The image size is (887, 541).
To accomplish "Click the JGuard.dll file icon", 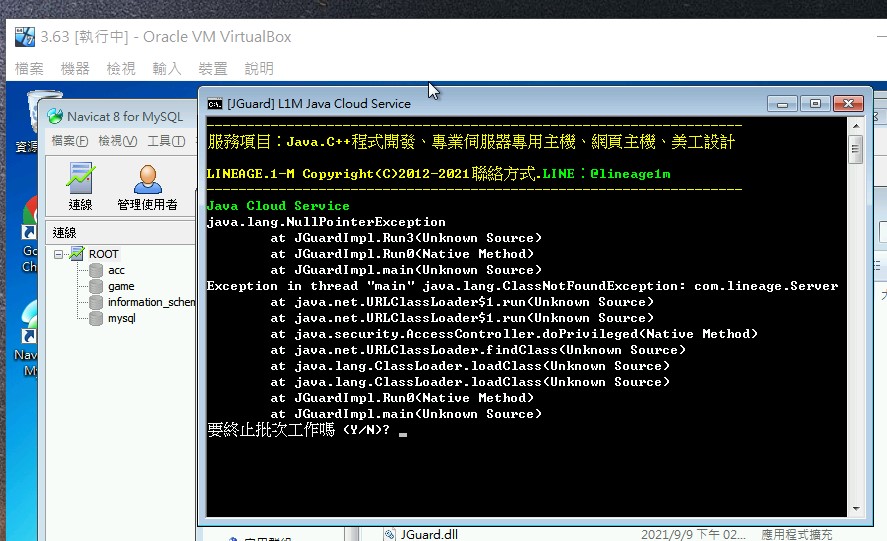I will pos(390,534).
